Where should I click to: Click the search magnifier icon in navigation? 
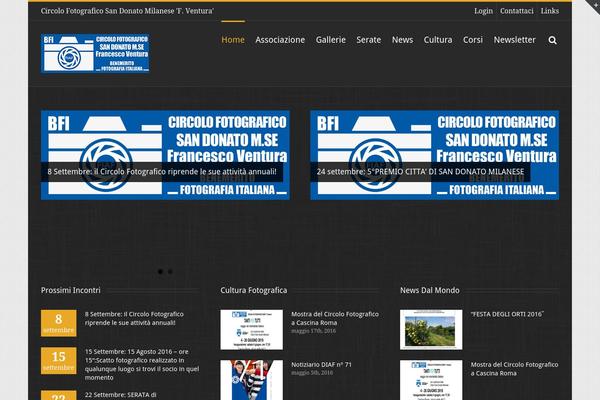(553, 40)
